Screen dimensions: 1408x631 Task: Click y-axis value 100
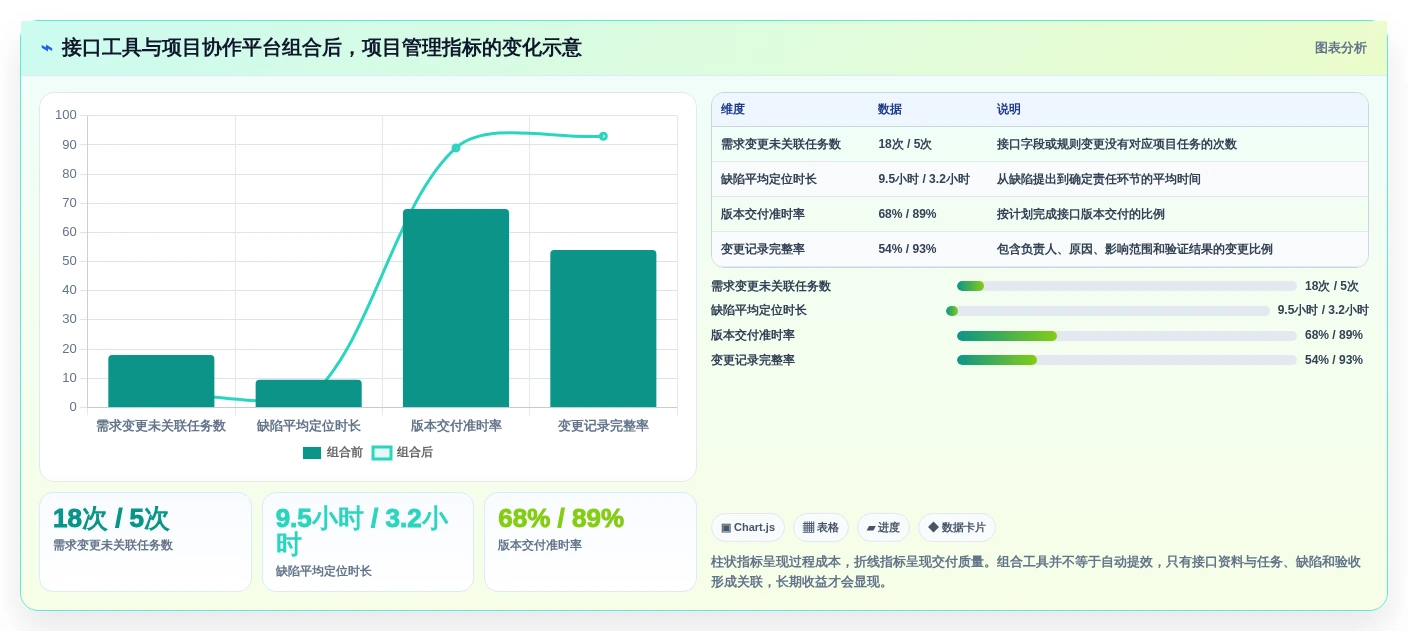click(x=66, y=115)
